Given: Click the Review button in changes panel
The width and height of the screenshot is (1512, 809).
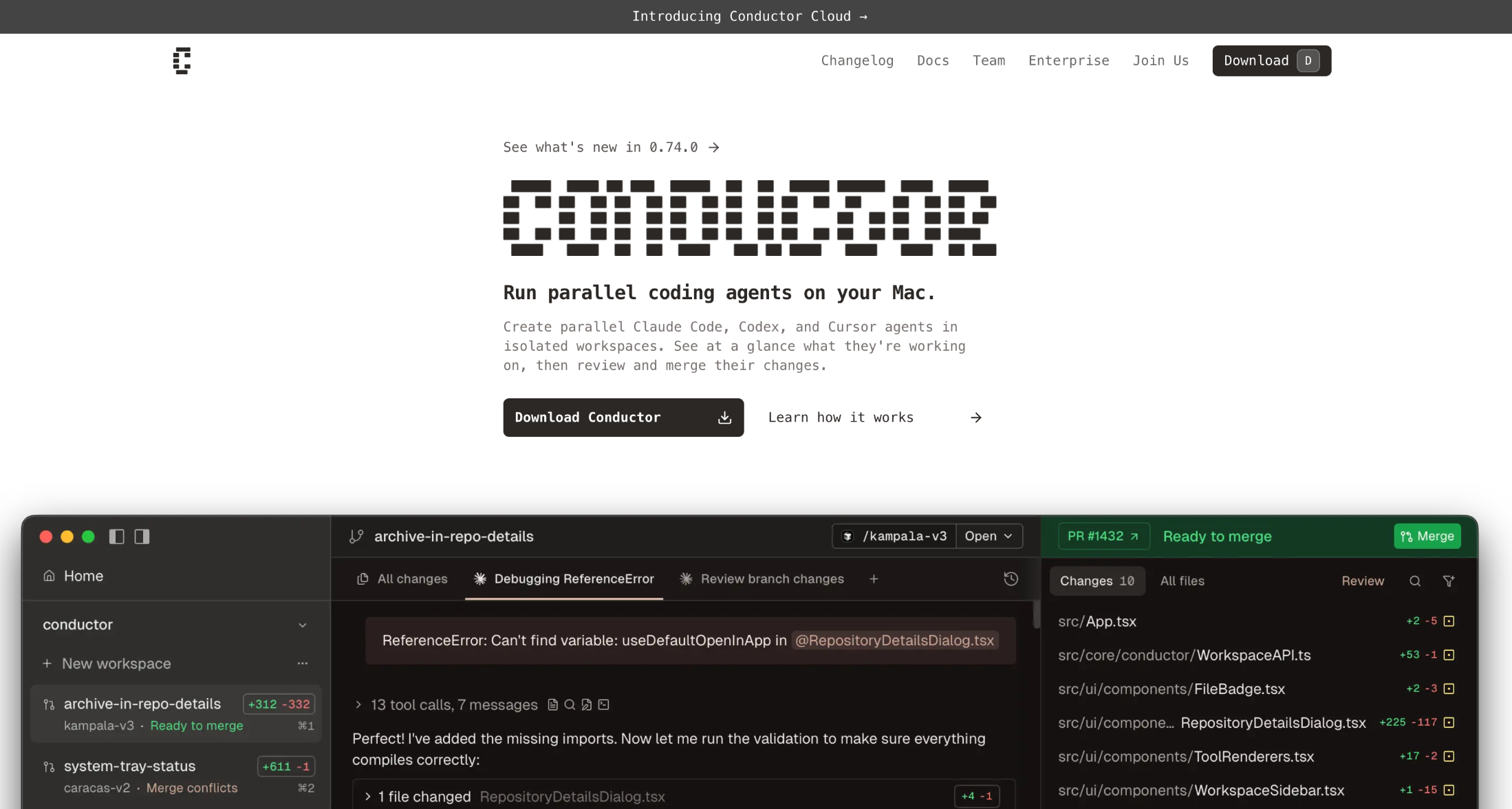Looking at the screenshot, I should point(1363,581).
